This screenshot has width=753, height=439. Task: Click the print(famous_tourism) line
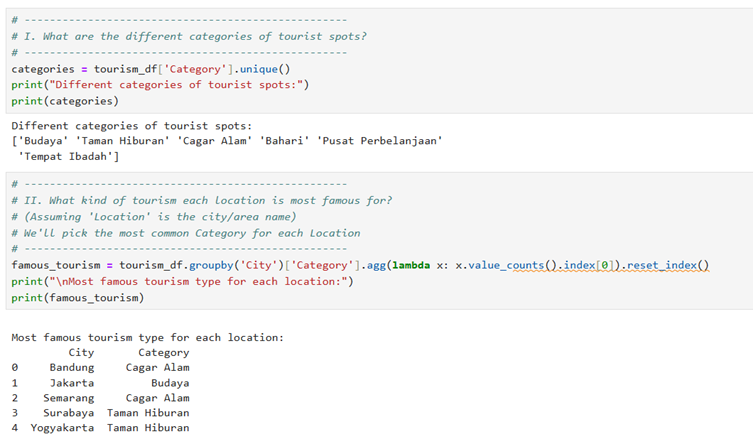(x=77, y=298)
